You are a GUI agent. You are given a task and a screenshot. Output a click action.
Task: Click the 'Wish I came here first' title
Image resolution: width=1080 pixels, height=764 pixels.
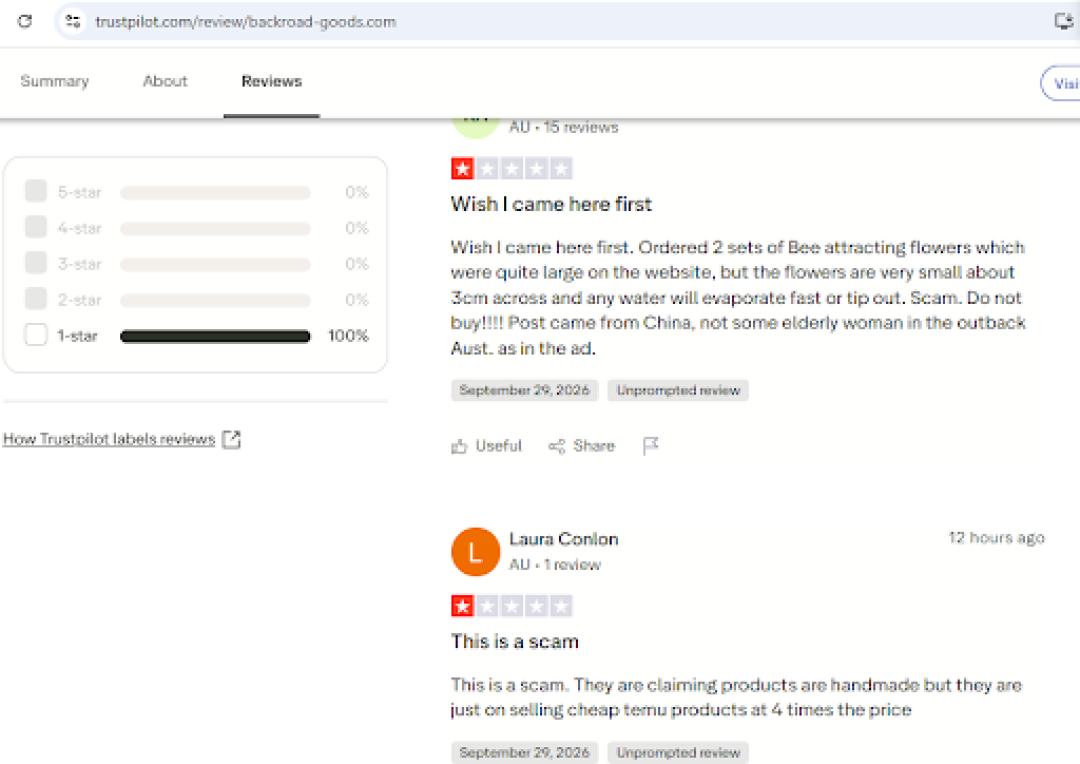click(x=551, y=204)
